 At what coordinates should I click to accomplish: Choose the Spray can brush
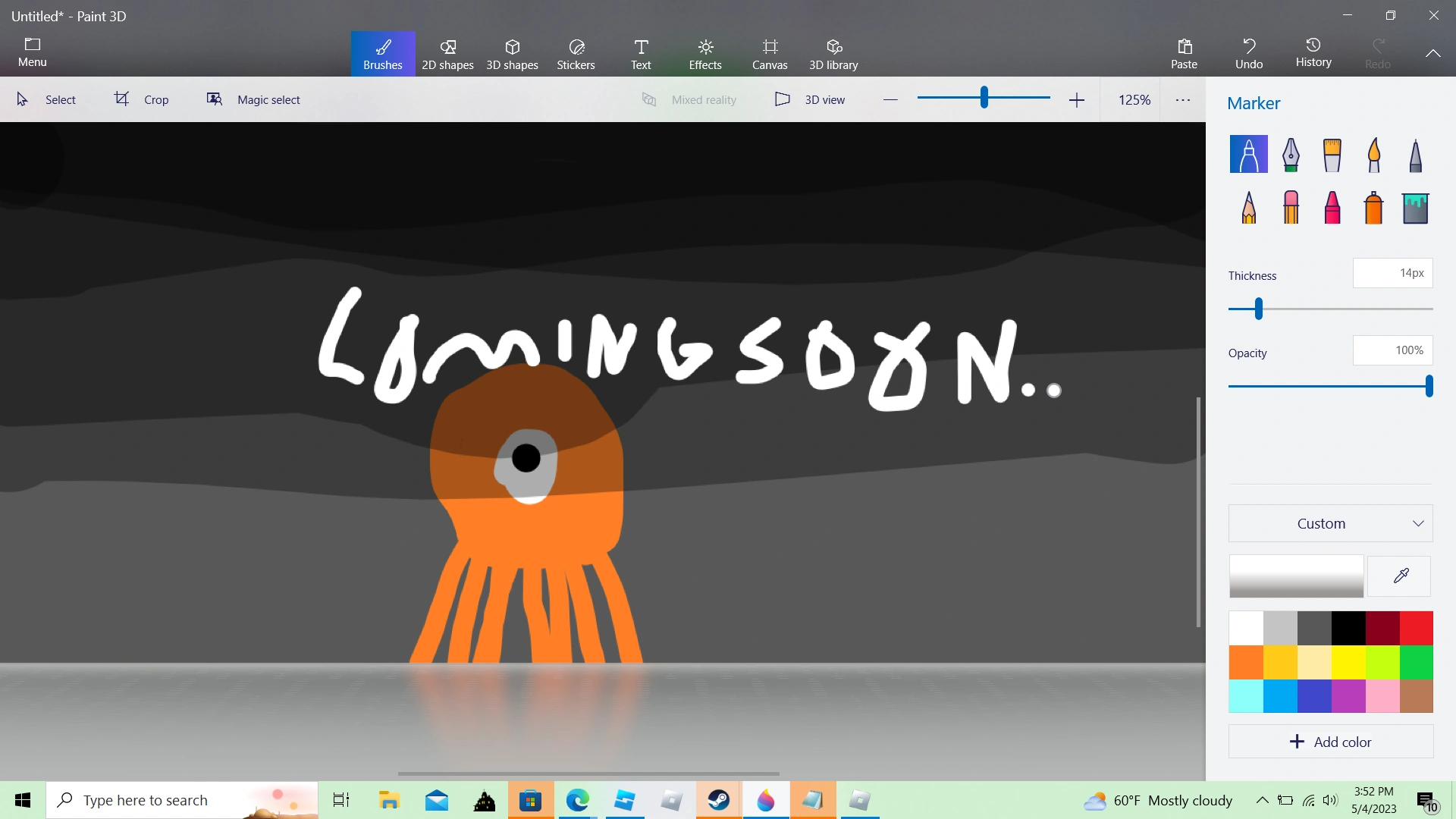1373,207
